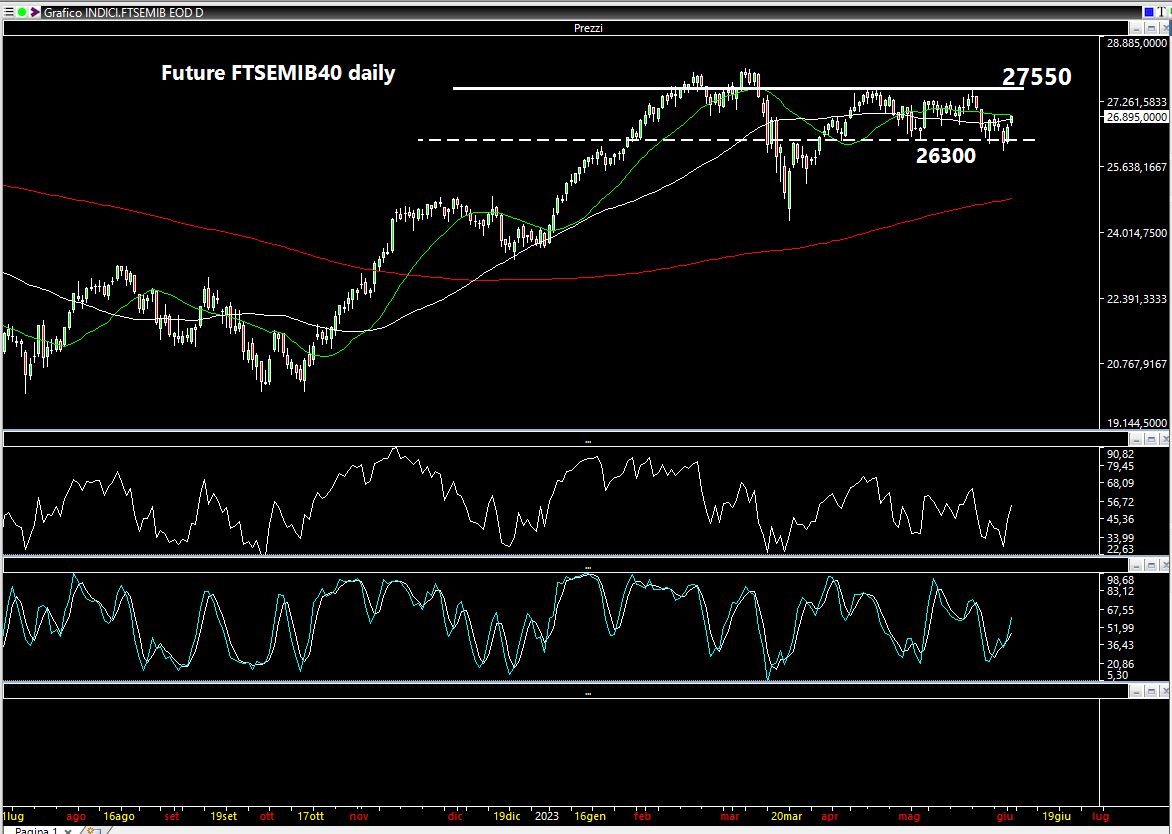Open the hamburger menu in the chart title bar
This screenshot has width=1172, height=834.
(x=8, y=12)
